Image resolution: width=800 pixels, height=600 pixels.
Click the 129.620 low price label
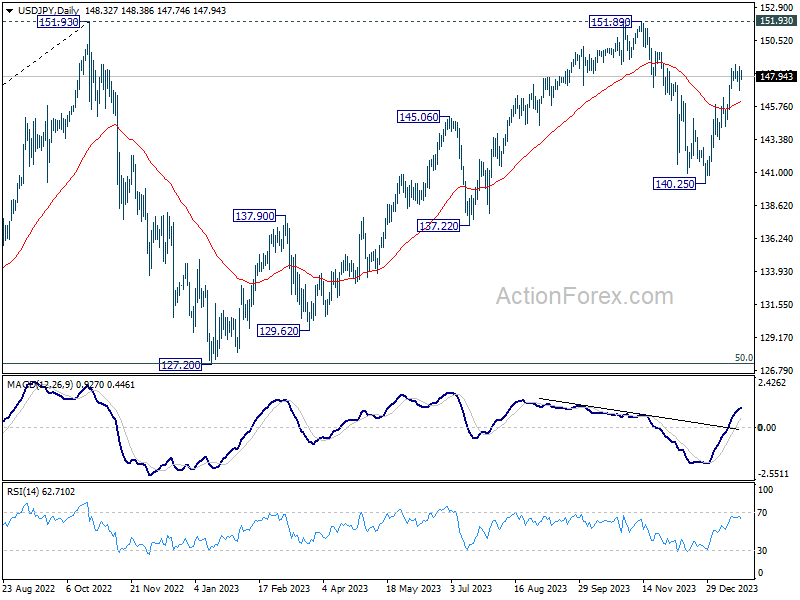click(279, 331)
